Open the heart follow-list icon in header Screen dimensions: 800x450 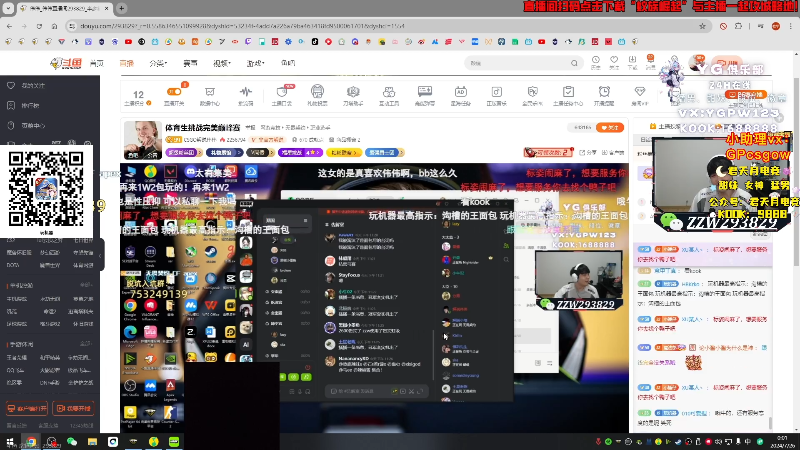coord(614,62)
